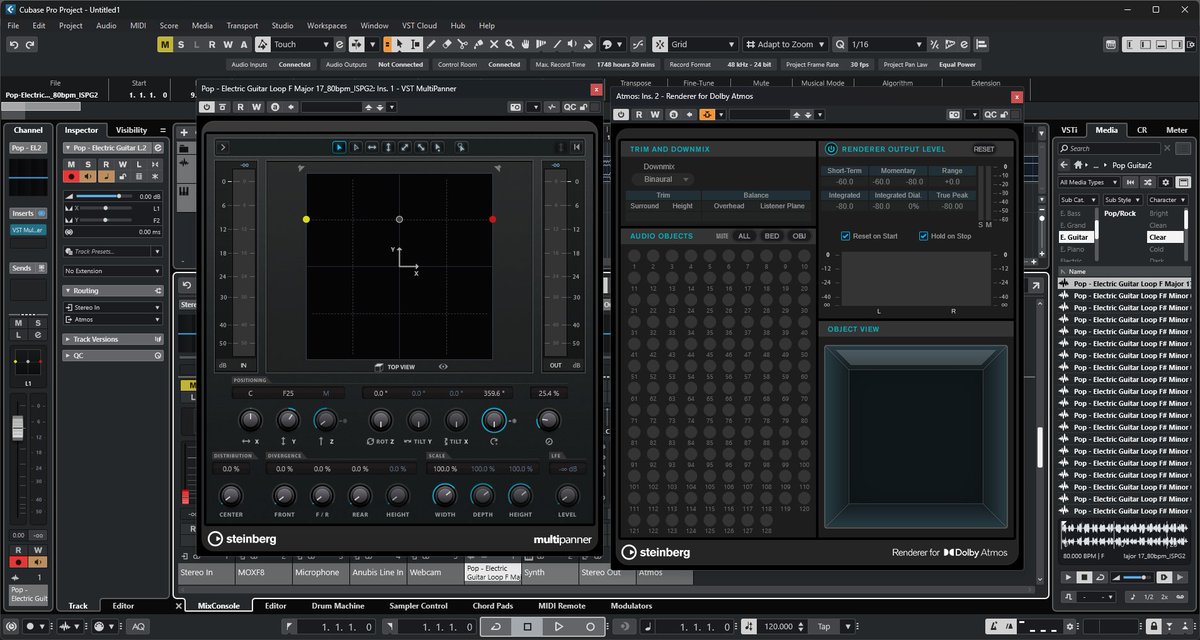
Task: Toggle global Solo S state button
Action: click(x=181, y=44)
